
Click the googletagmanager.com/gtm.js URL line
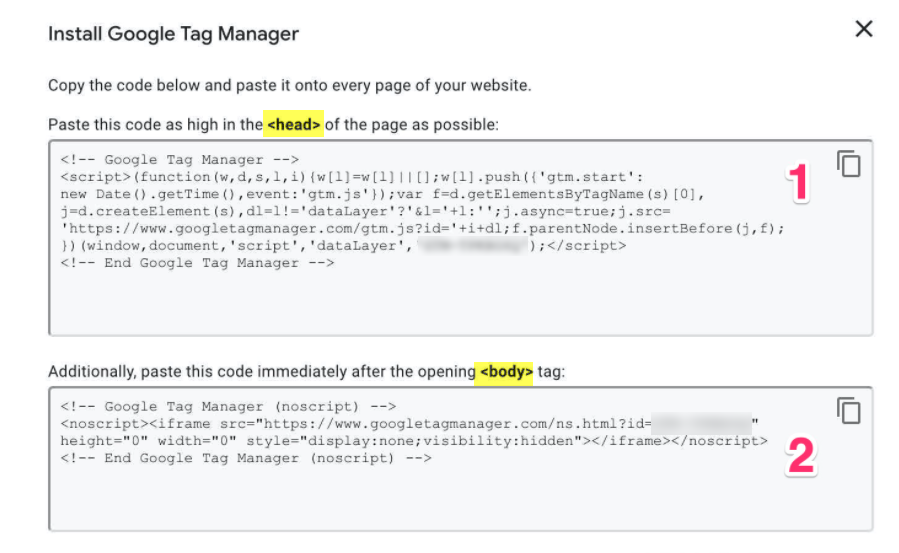423,229
